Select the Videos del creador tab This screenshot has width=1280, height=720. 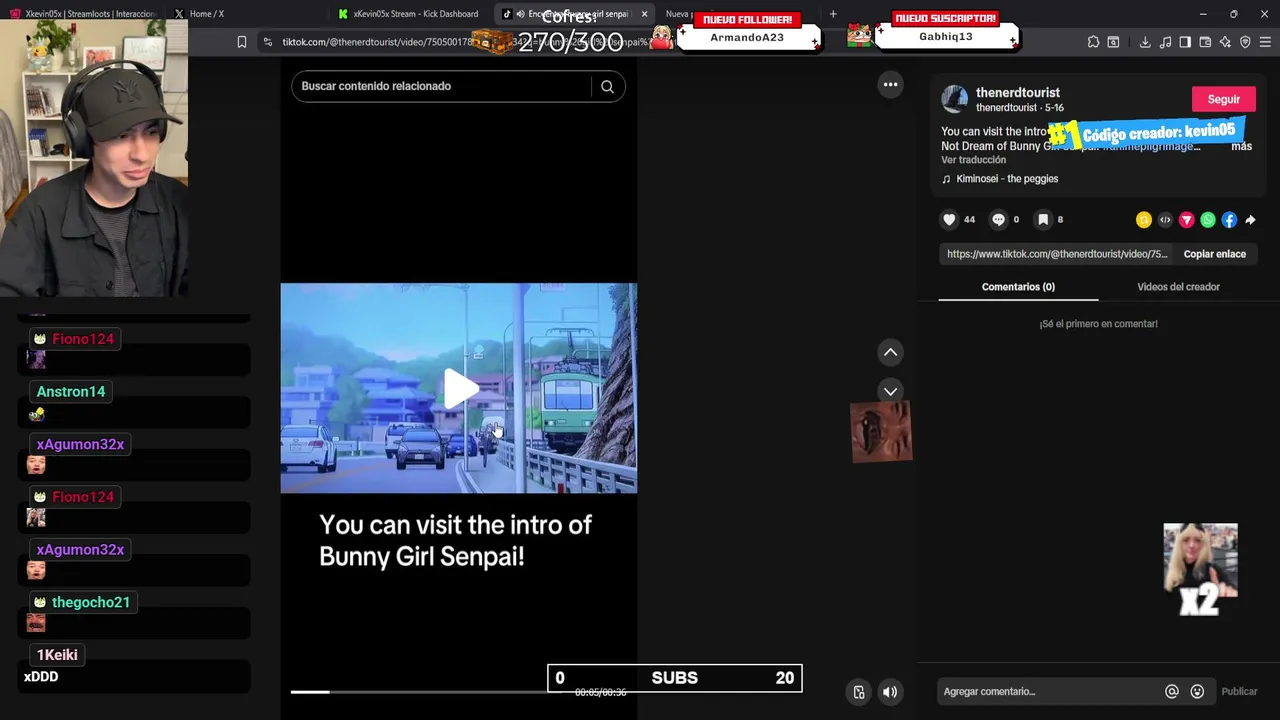pos(1178,287)
